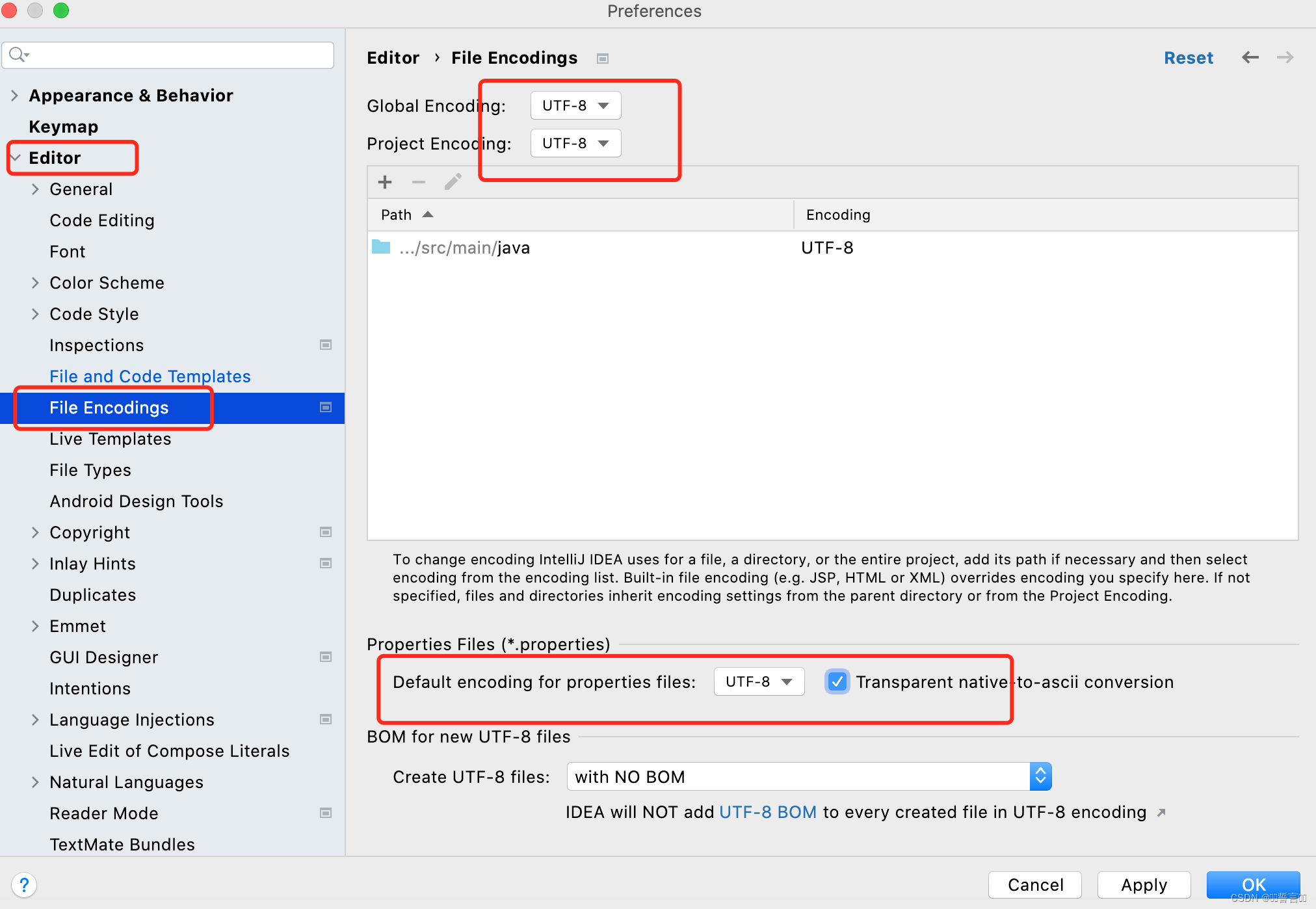Click the add path plus icon
This screenshot has height=909, width=1316.
(x=385, y=182)
